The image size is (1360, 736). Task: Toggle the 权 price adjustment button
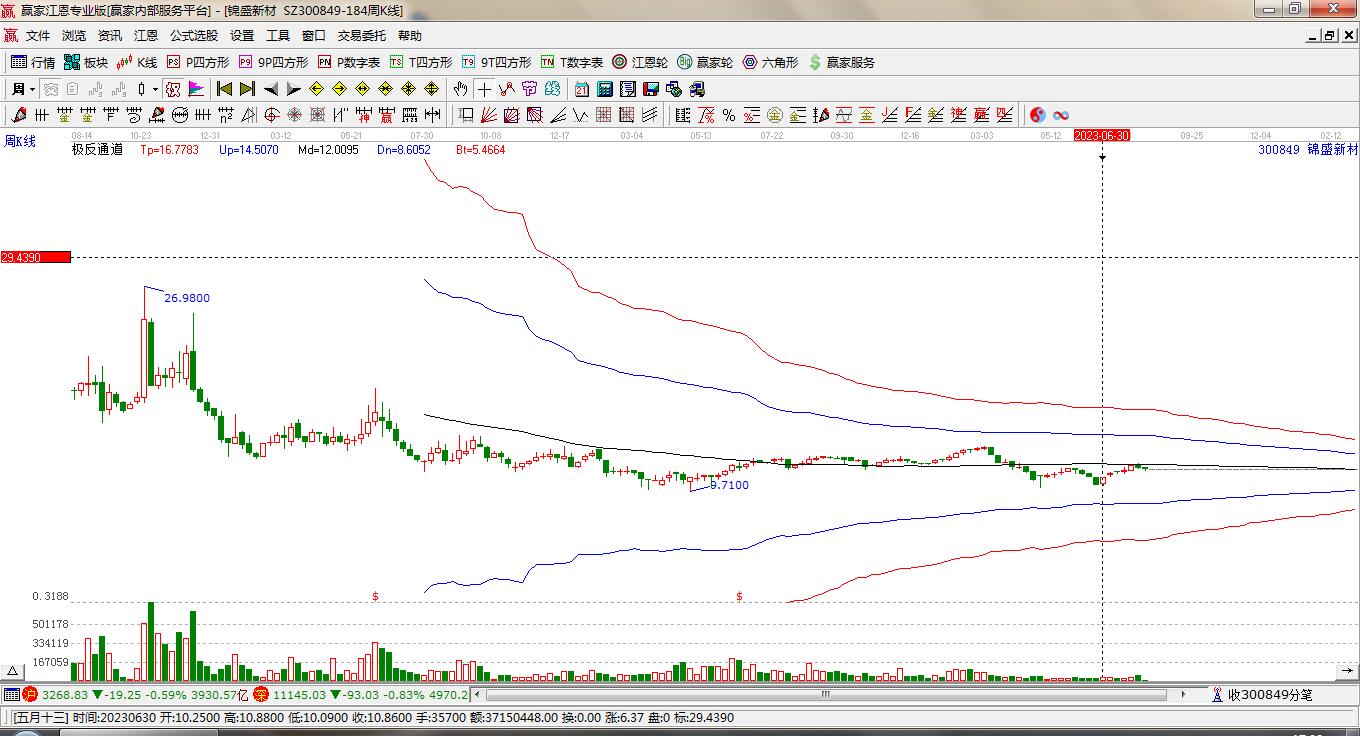pyautogui.click(x=173, y=89)
